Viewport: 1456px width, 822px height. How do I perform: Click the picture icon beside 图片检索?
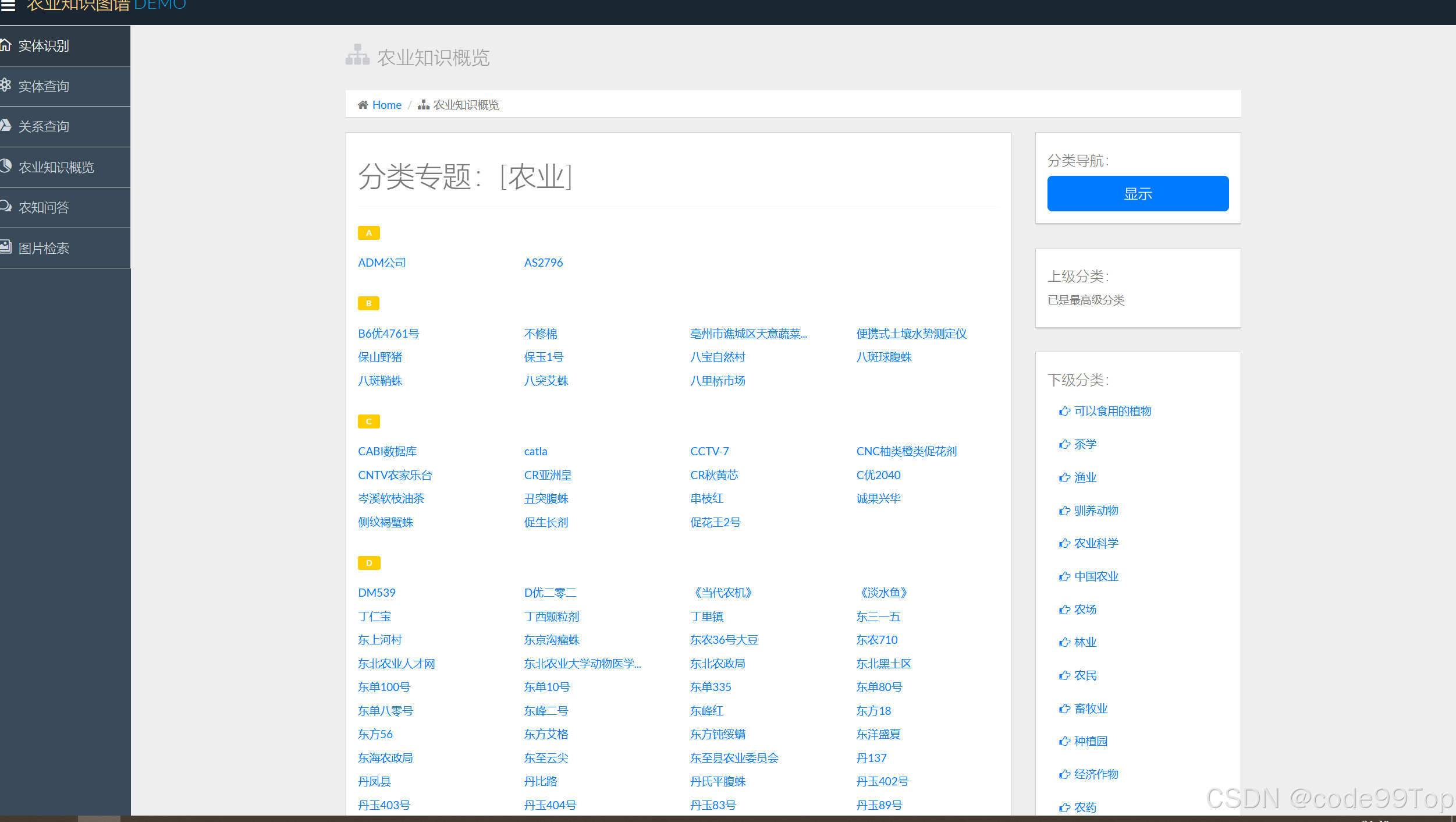pos(5,247)
